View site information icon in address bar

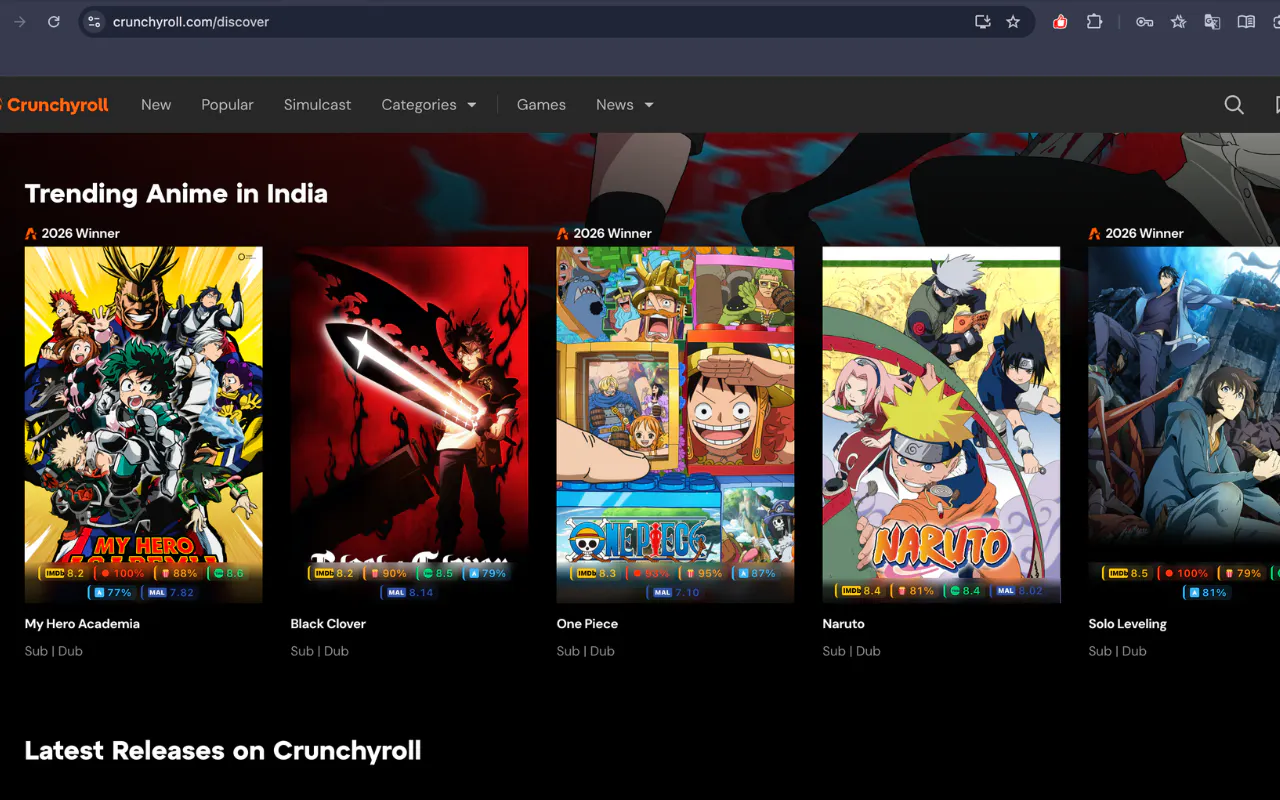click(x=93, y=22)
